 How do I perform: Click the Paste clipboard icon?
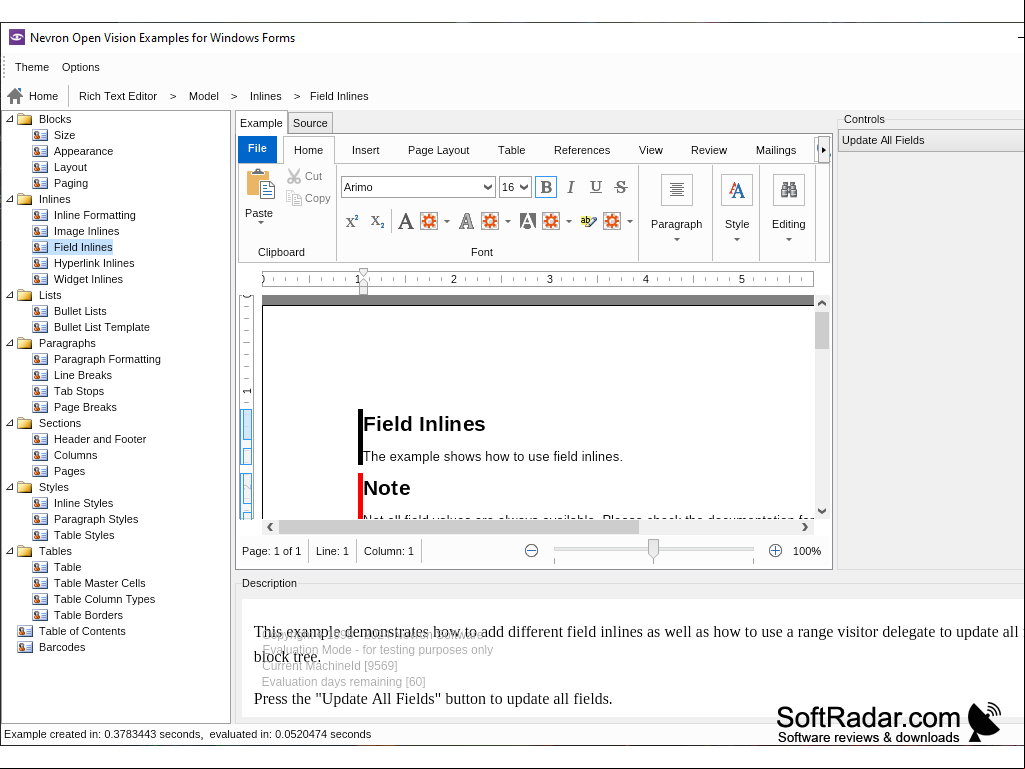[x=260, y=184]
